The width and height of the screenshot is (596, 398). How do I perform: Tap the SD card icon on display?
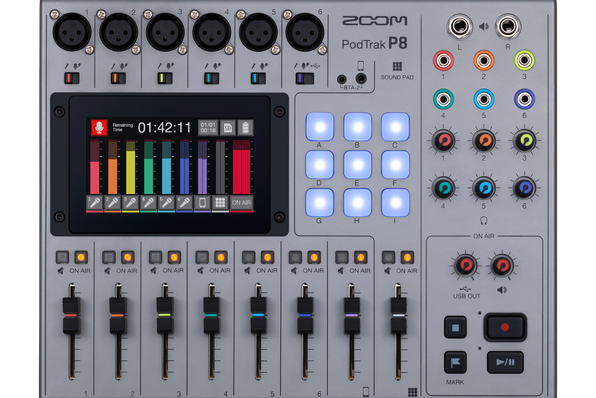click(228, 128)
